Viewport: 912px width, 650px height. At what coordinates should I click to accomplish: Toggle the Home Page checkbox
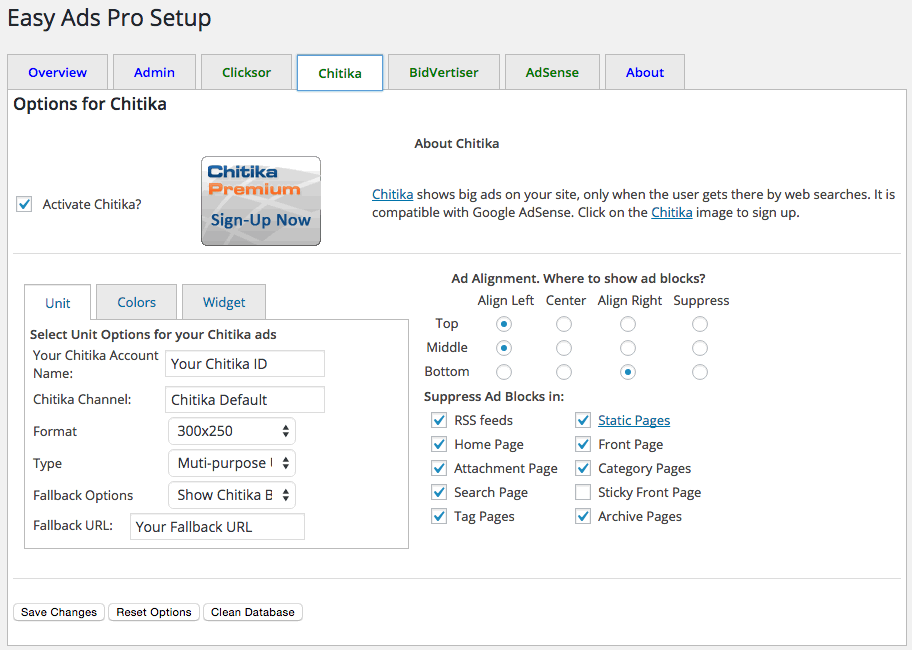tap(439, 444)
